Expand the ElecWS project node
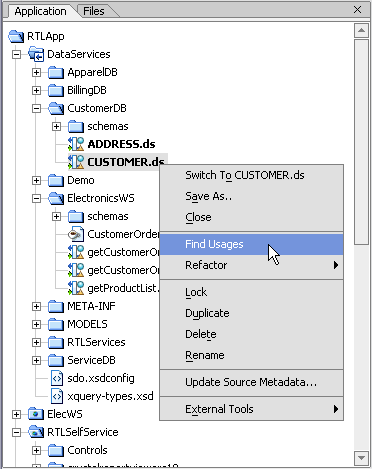Viewport: 372px width, 469px height. coord(16,414)
